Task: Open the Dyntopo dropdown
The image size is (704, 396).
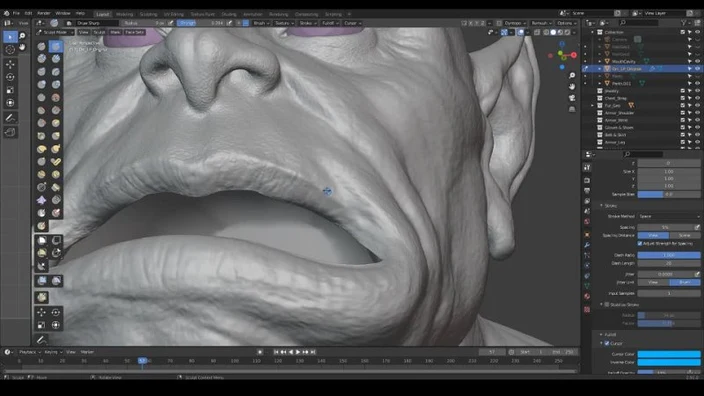Action: tap(515, 23)
